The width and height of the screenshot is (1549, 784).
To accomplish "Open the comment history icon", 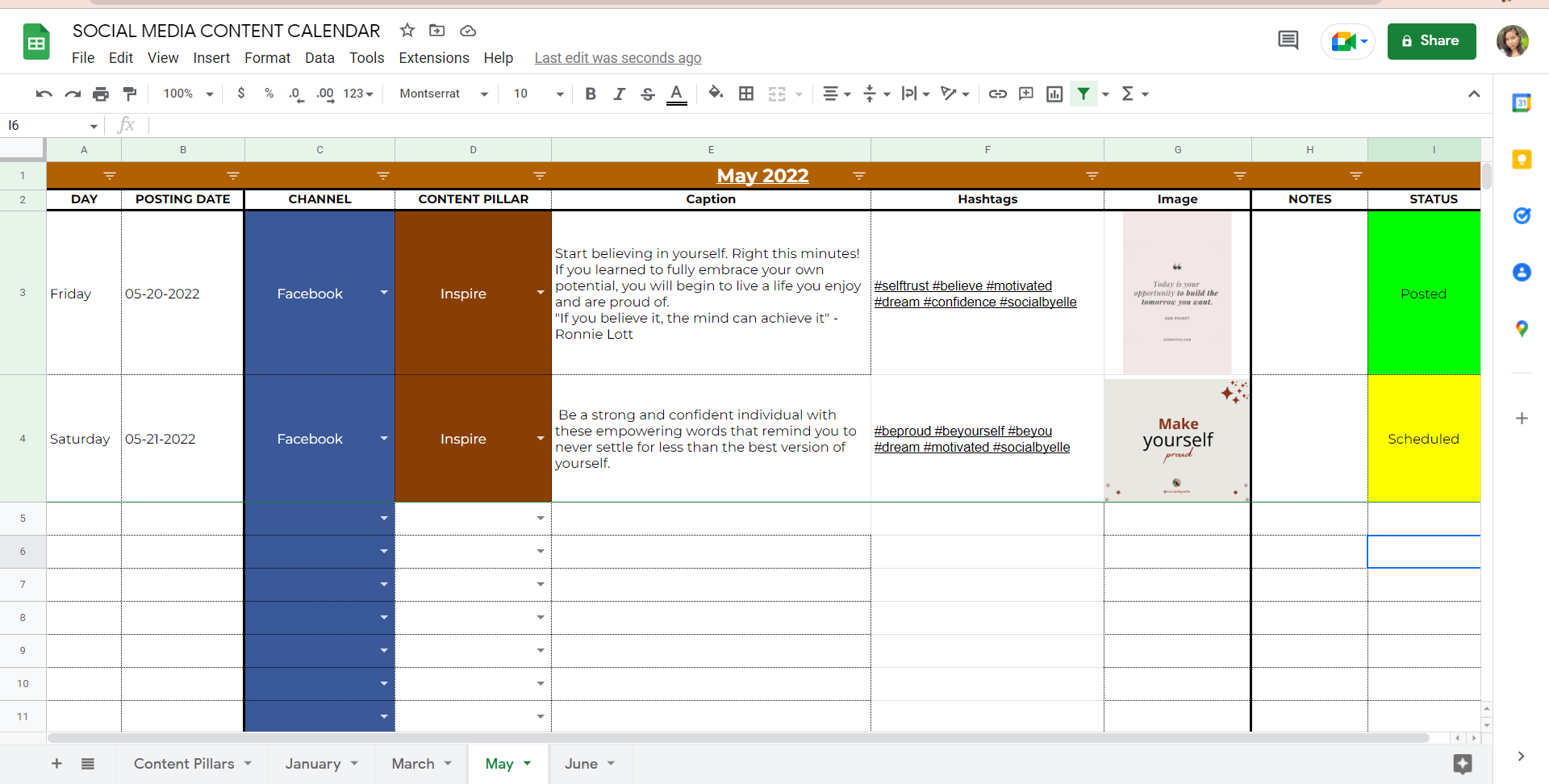I will pyautogui.click(x=1288, y=40).
